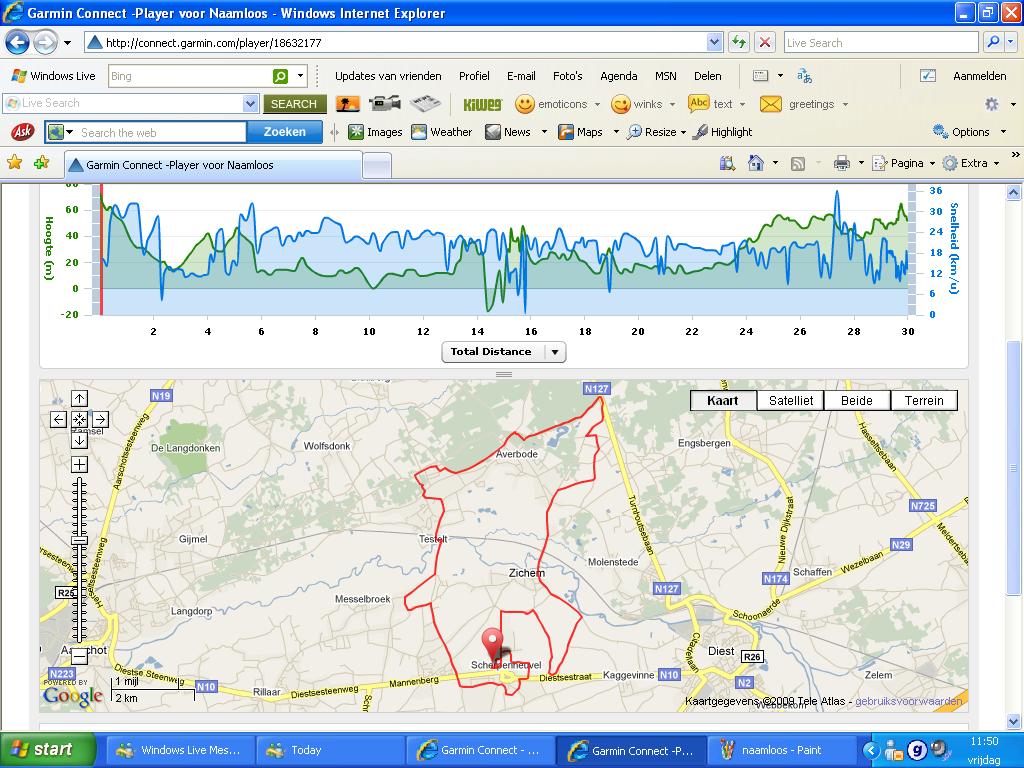
Task: Pan the map left with the arrow
Action: (58, 419)
